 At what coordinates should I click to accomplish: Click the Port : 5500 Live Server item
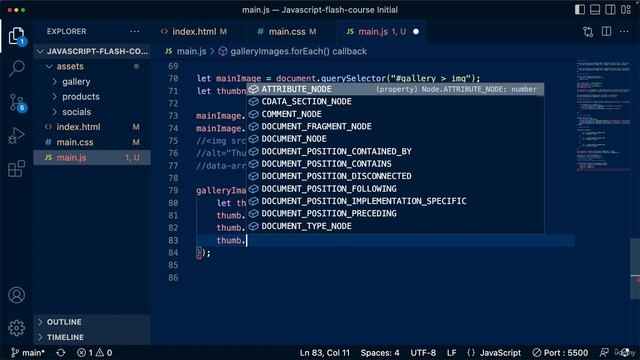coord(560,353)
